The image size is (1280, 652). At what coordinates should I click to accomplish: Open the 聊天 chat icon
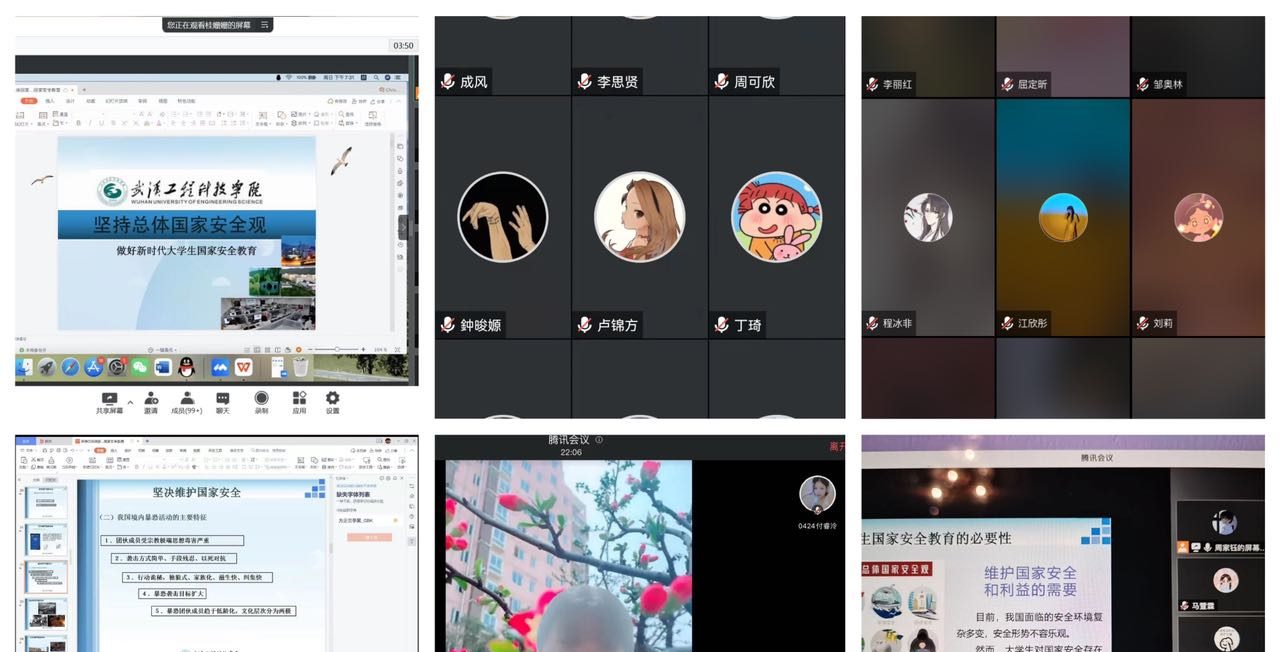pos(223,399)
